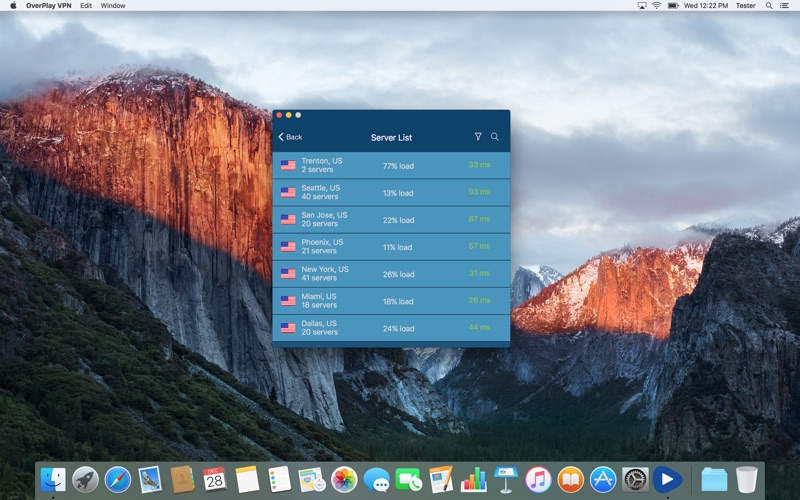The width and height of the screenshot is (800, 500).
Task: Open Calendar showing 28 in Dock
Action: 214,480
